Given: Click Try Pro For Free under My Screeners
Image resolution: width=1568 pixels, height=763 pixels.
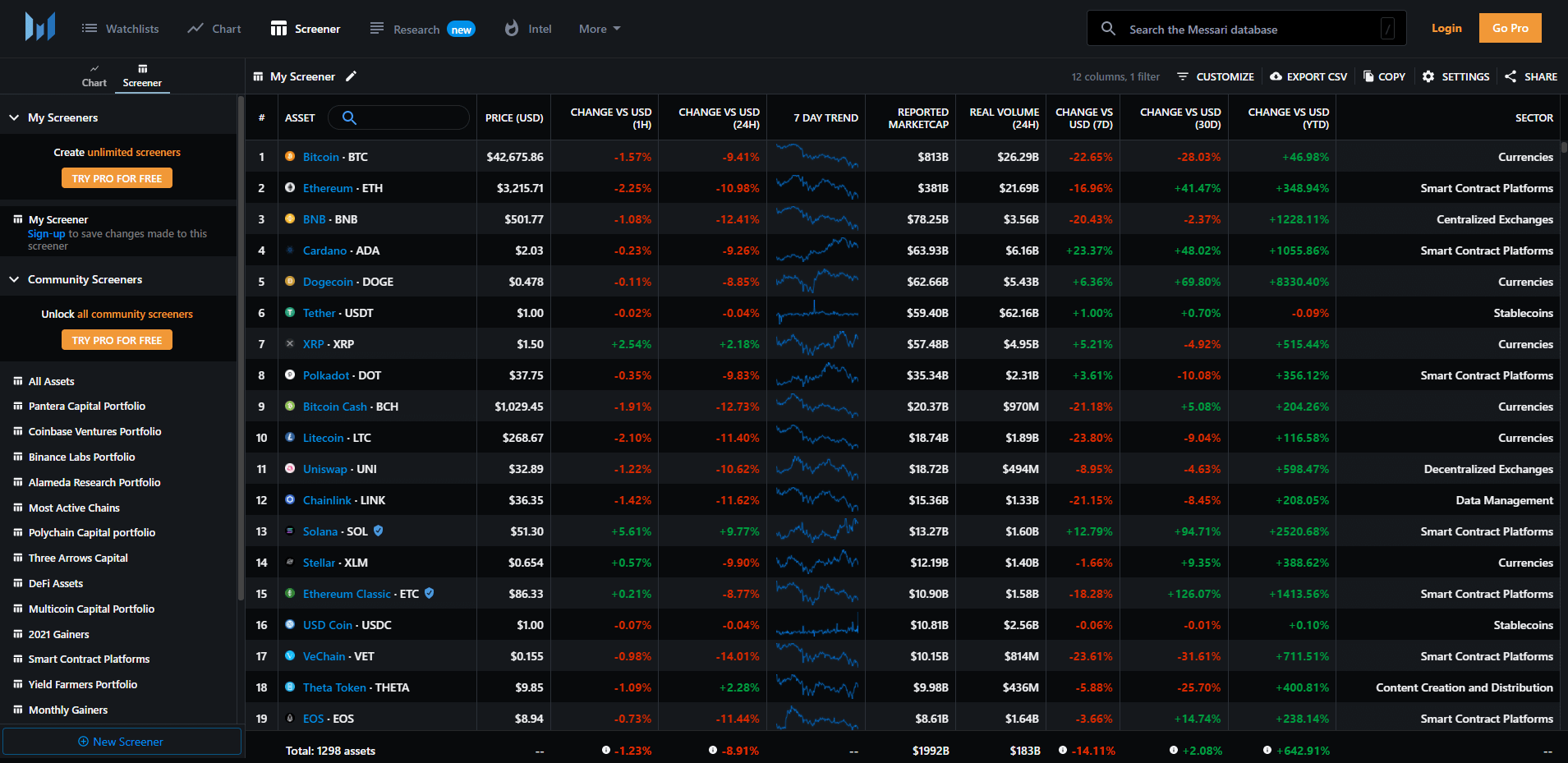Looking at the screenshot, I should [117, 178].
